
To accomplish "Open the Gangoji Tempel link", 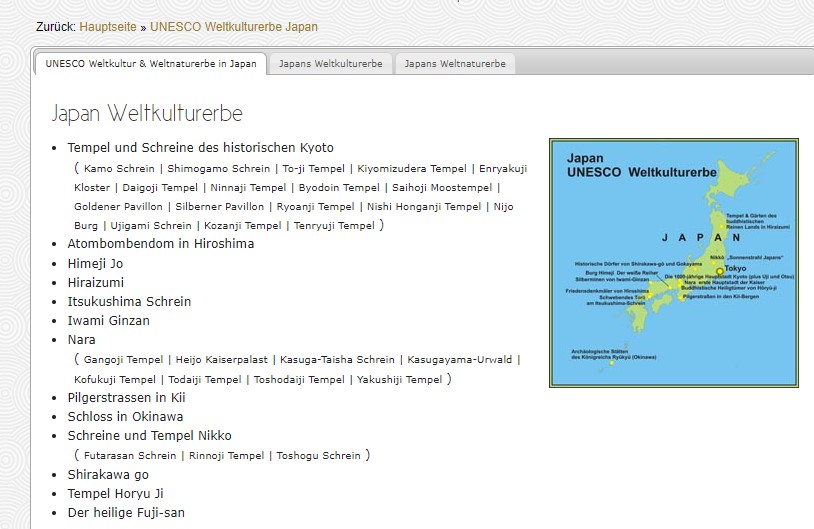I will coord(124,360).
